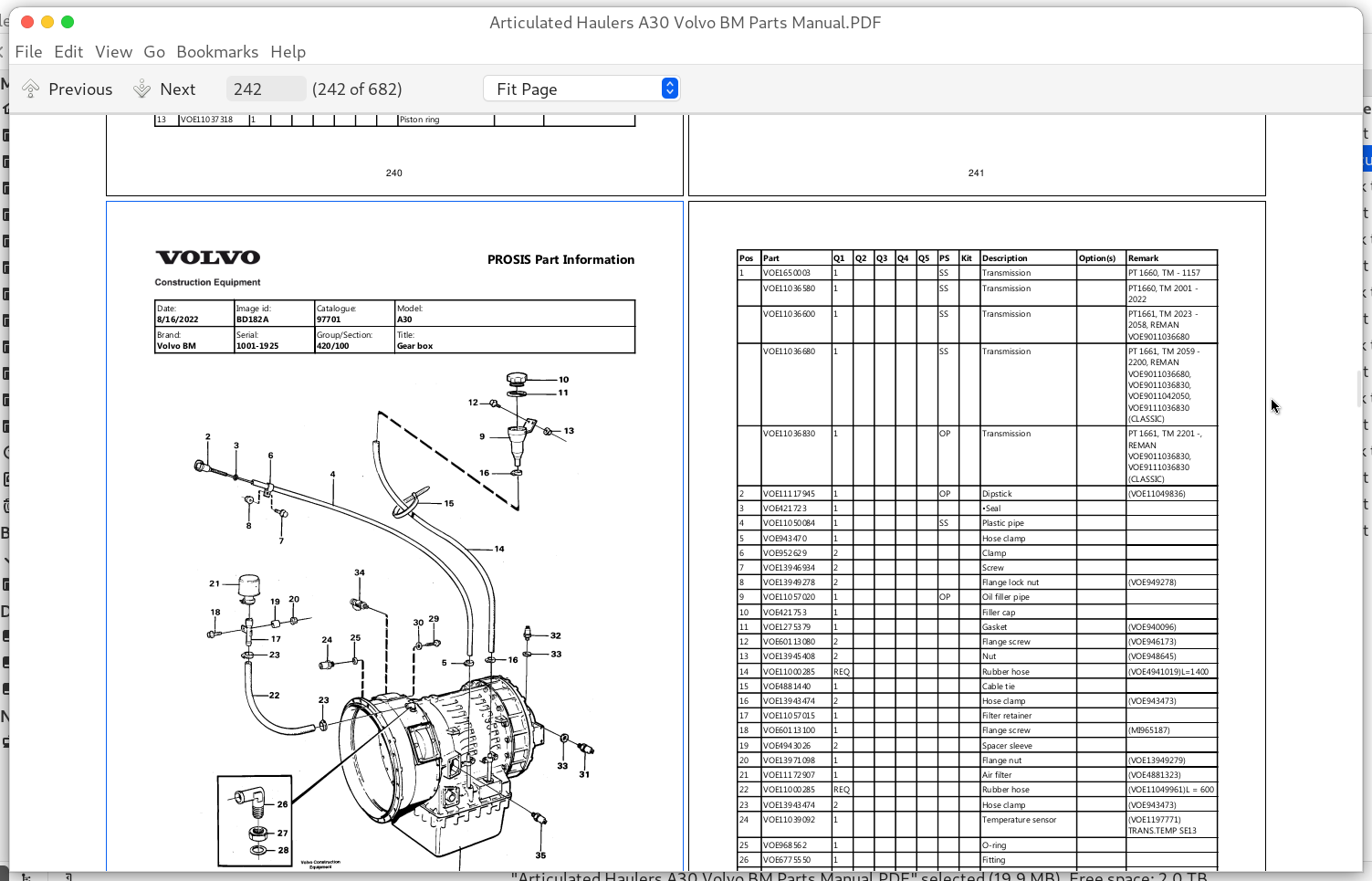This screenshot has height=881, width=1372.
Task: Click the yellow minimize window icon
Action: pos(47,21)
